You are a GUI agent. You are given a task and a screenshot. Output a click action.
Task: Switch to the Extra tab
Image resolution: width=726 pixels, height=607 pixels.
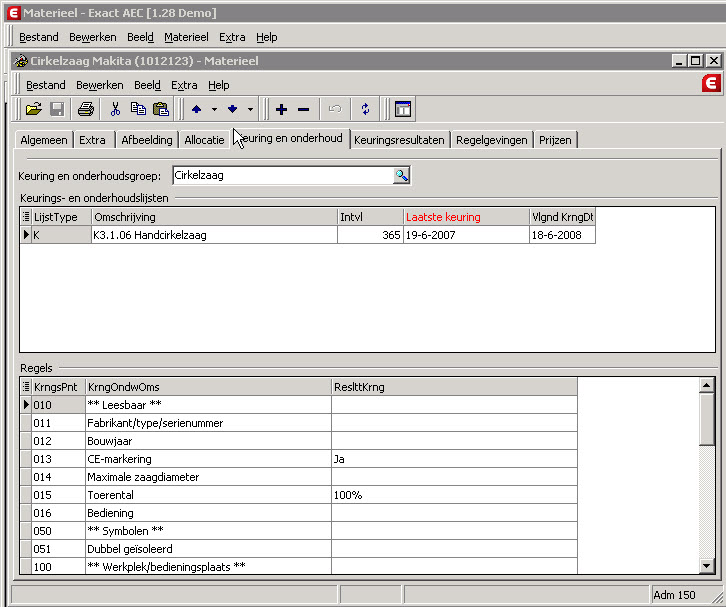tap(93, 140)
